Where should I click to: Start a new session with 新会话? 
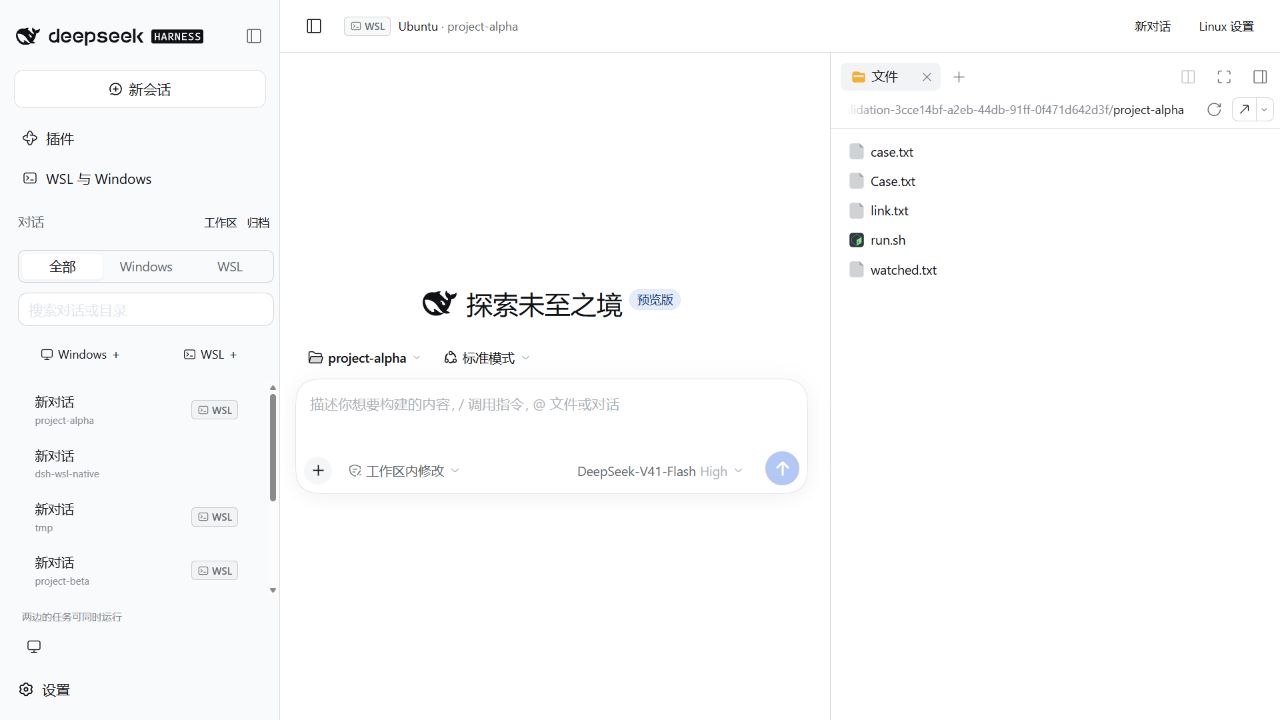click(x=140, y=89)
